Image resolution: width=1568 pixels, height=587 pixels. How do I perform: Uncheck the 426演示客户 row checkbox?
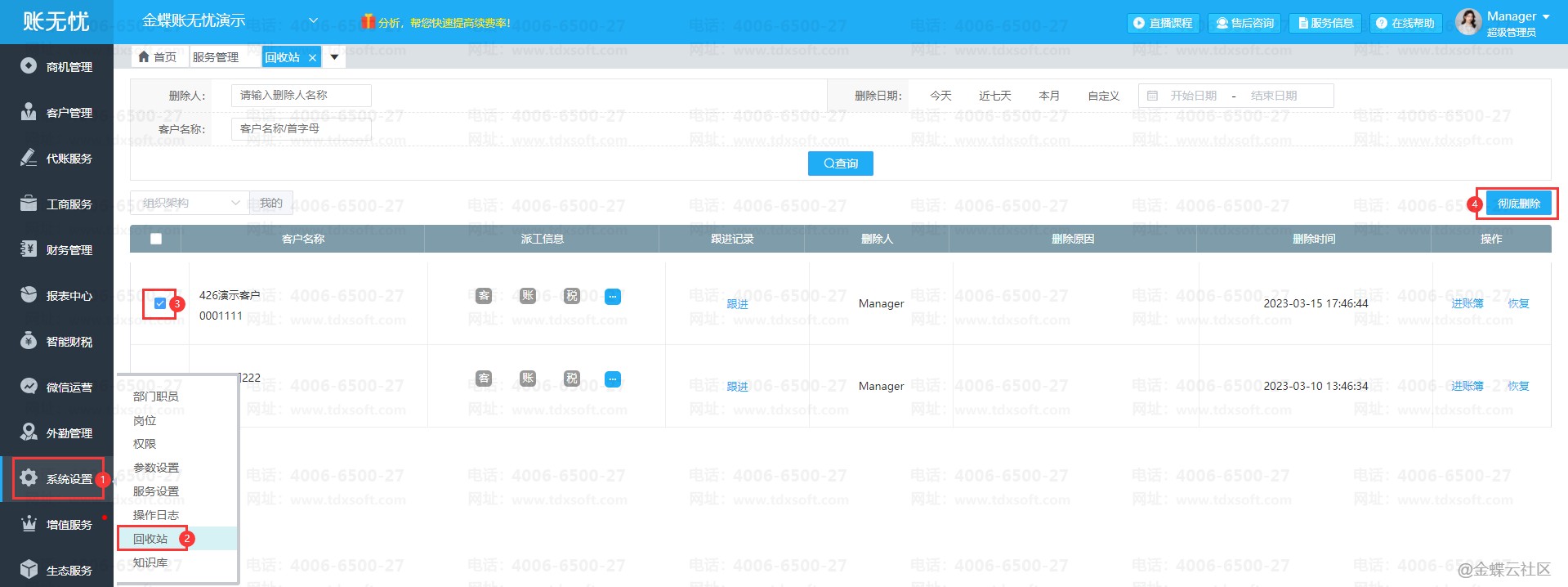coord(160,303)
